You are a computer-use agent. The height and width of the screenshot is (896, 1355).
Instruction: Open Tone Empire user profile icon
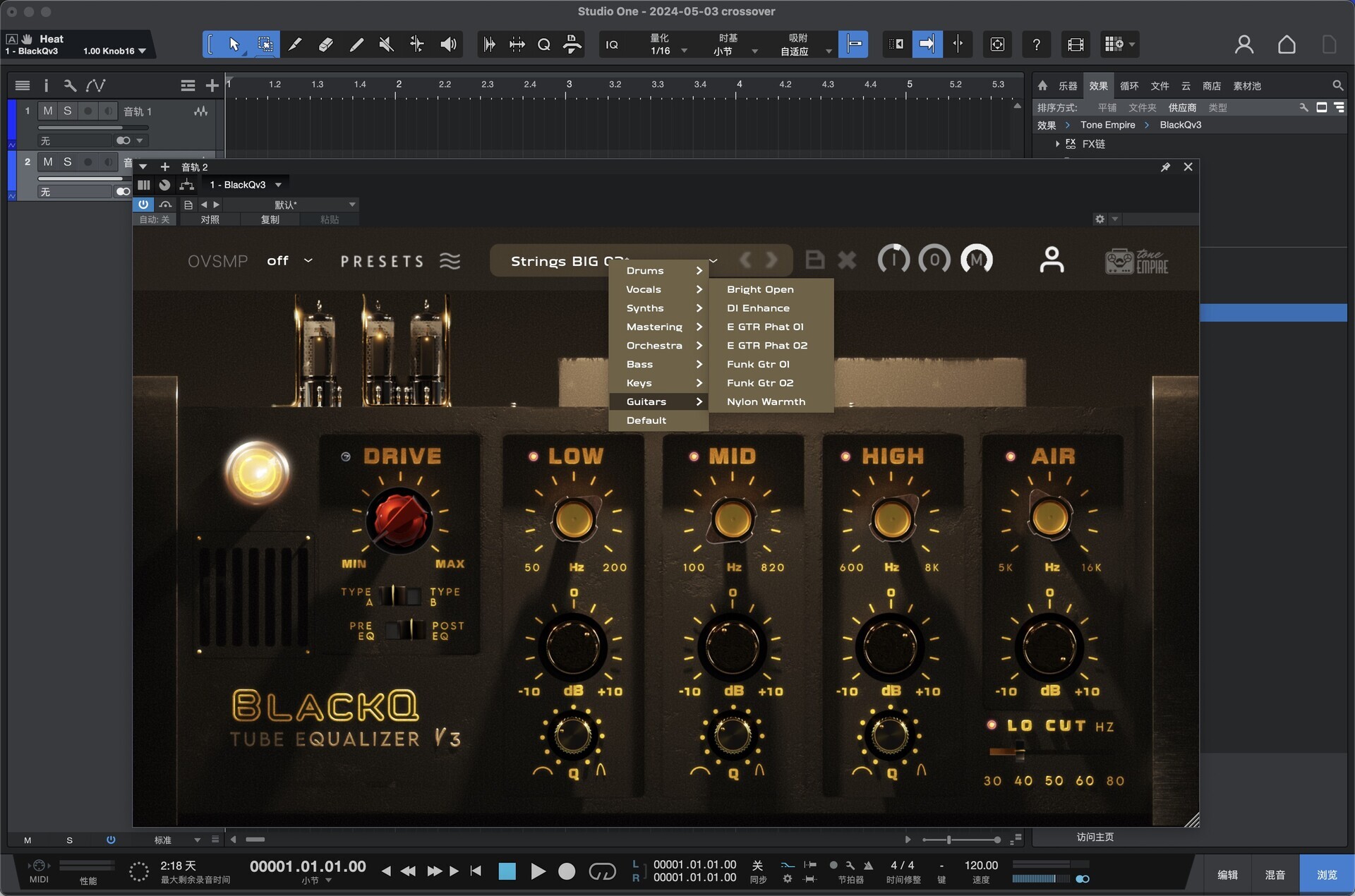click(x=1052, y=260)
